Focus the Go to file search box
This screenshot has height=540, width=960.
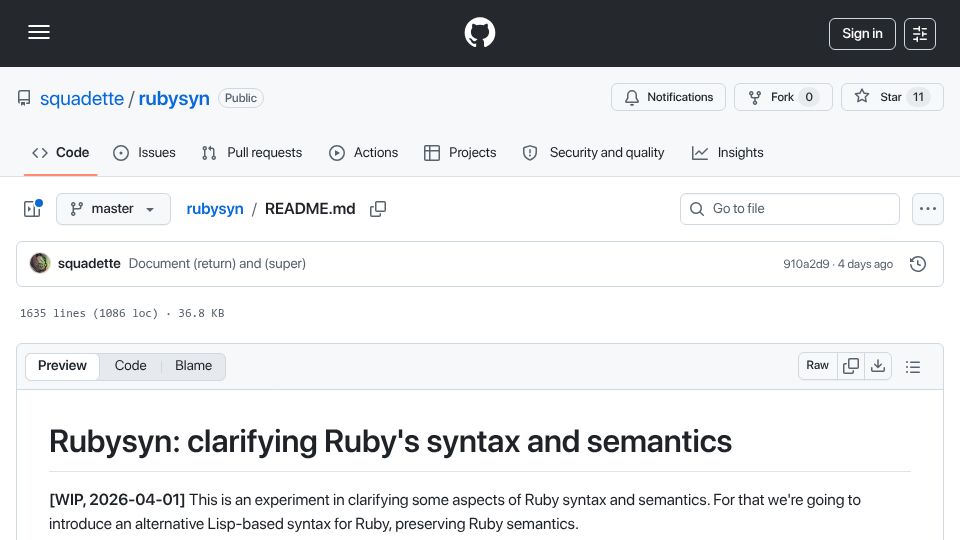pos(790,209)
